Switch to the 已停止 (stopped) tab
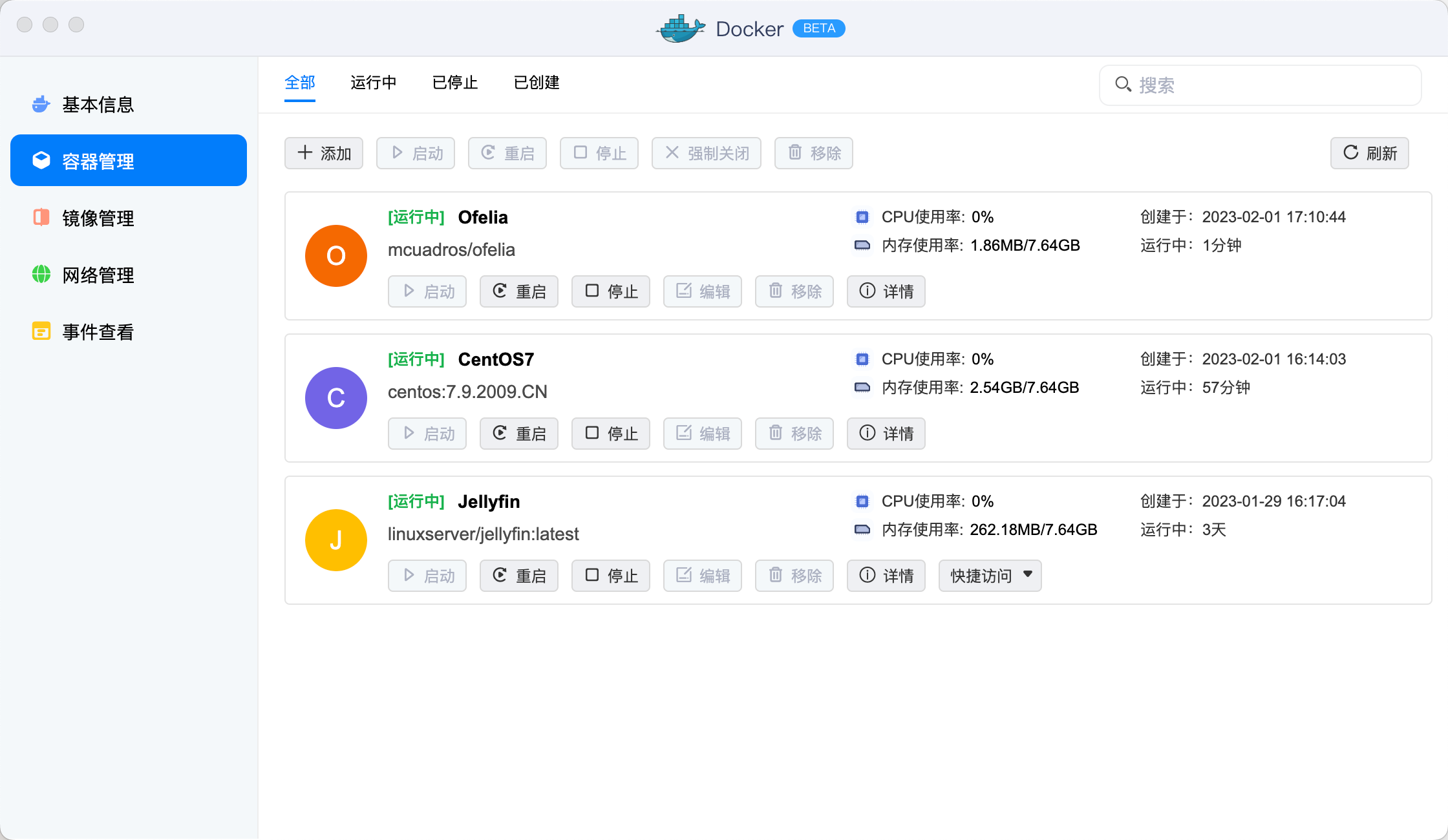Image resolution: width=1448 pixels, height=840 pixels. [x=454, y=83]
